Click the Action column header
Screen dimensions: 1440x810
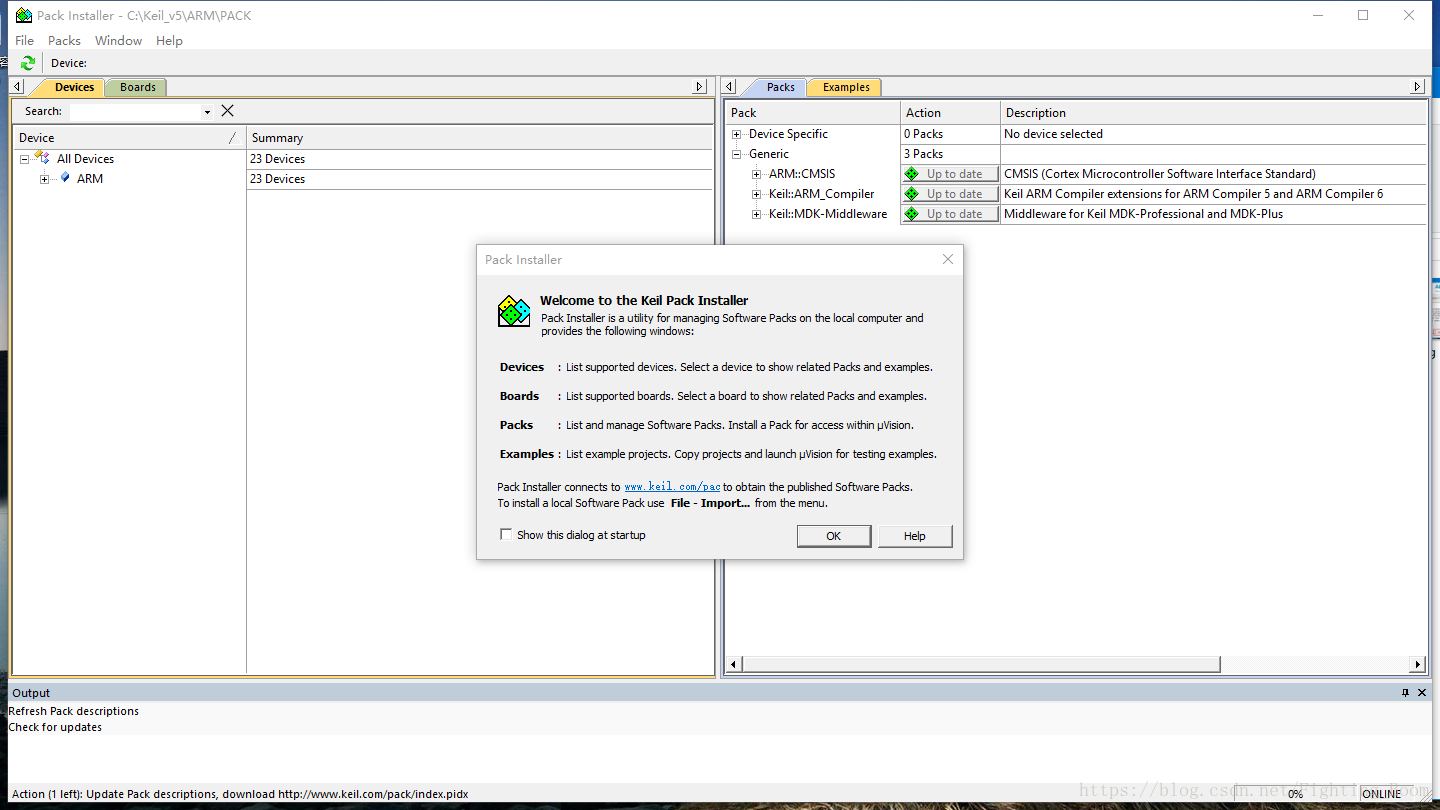point(950,113)
